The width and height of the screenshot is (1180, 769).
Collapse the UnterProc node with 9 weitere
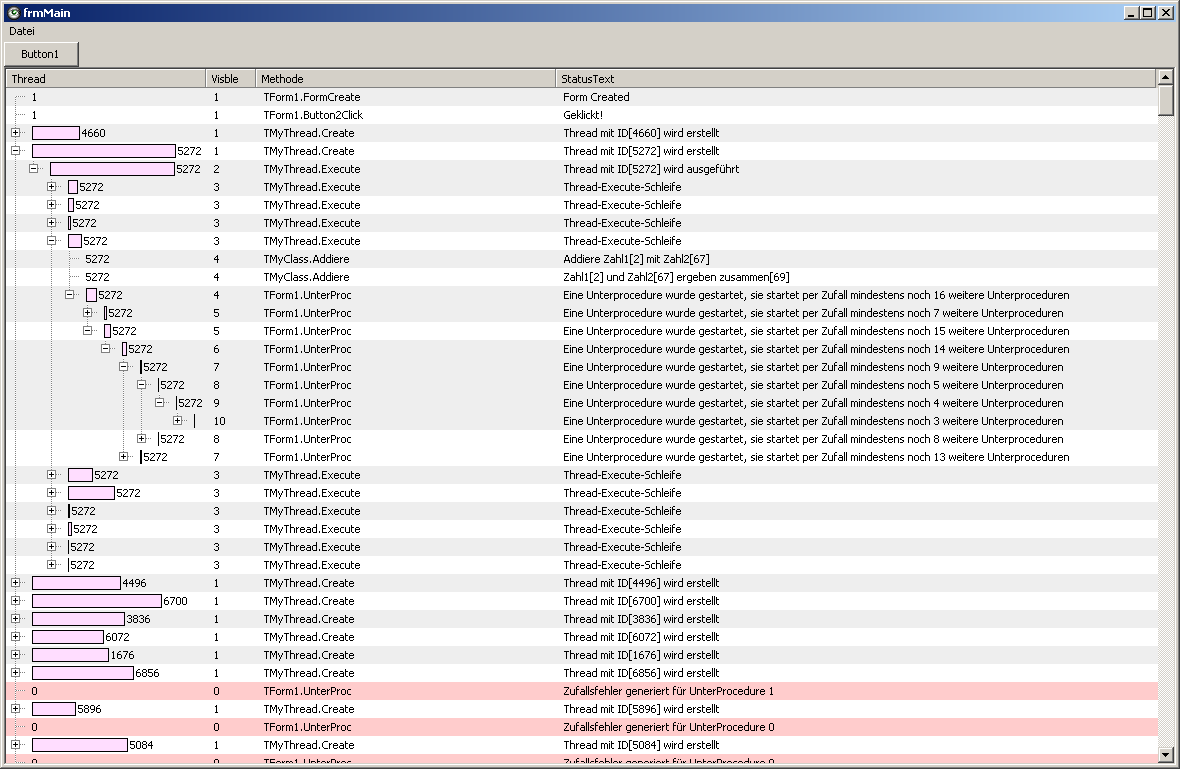tap(124, 367)
